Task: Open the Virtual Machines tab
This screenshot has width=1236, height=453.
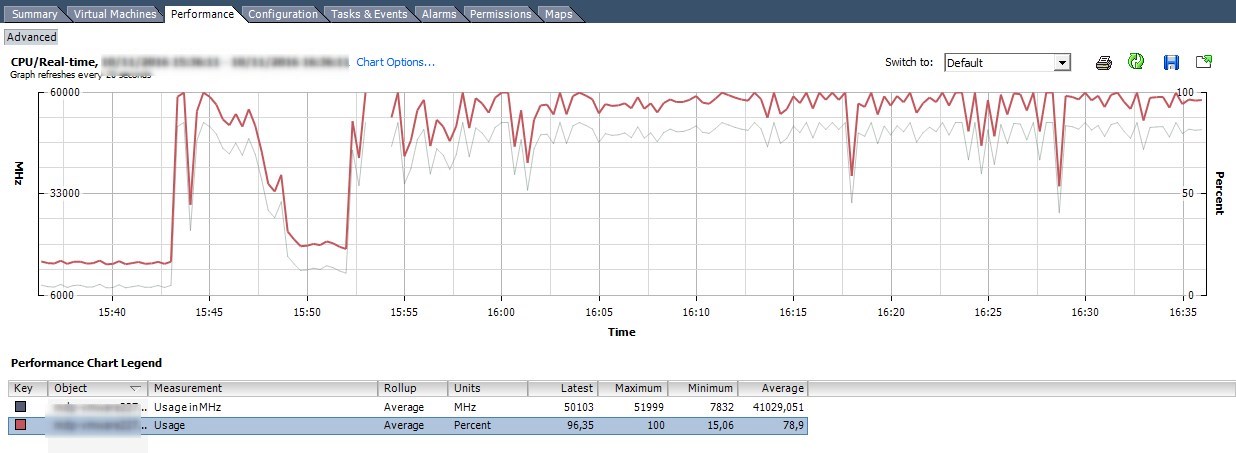Action: pyautogui.click(x=115, y=14)
